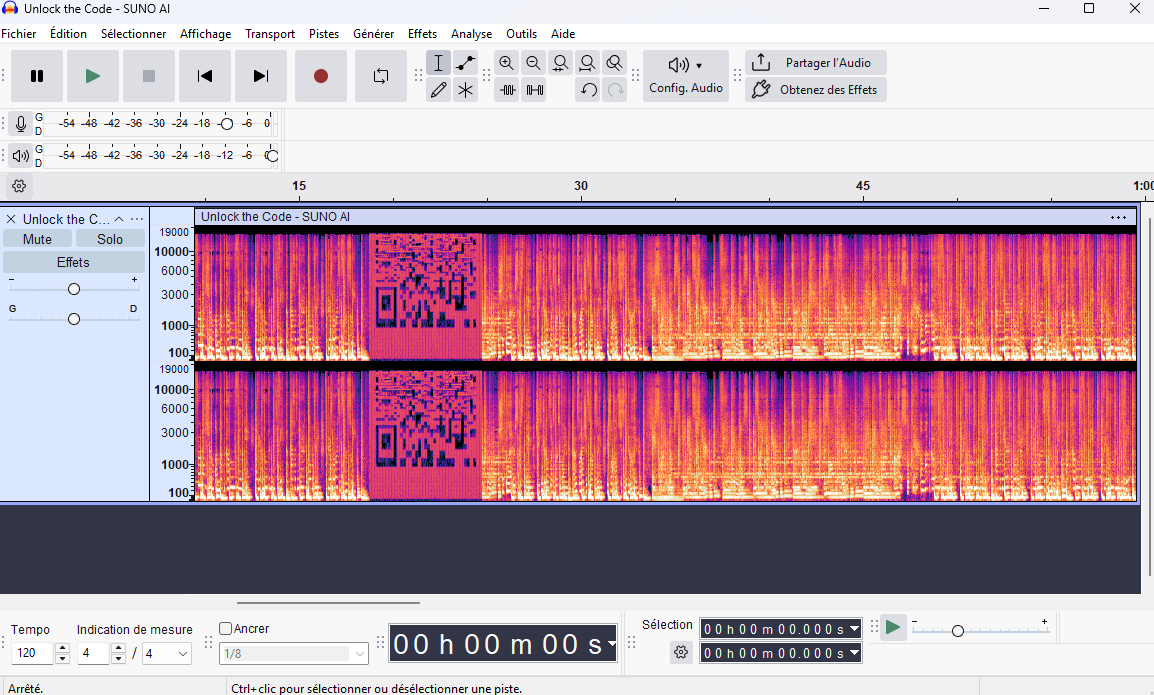Open the time signature denominator dropdown
Screen dimensions: 1154x695
tap(182, 653)
